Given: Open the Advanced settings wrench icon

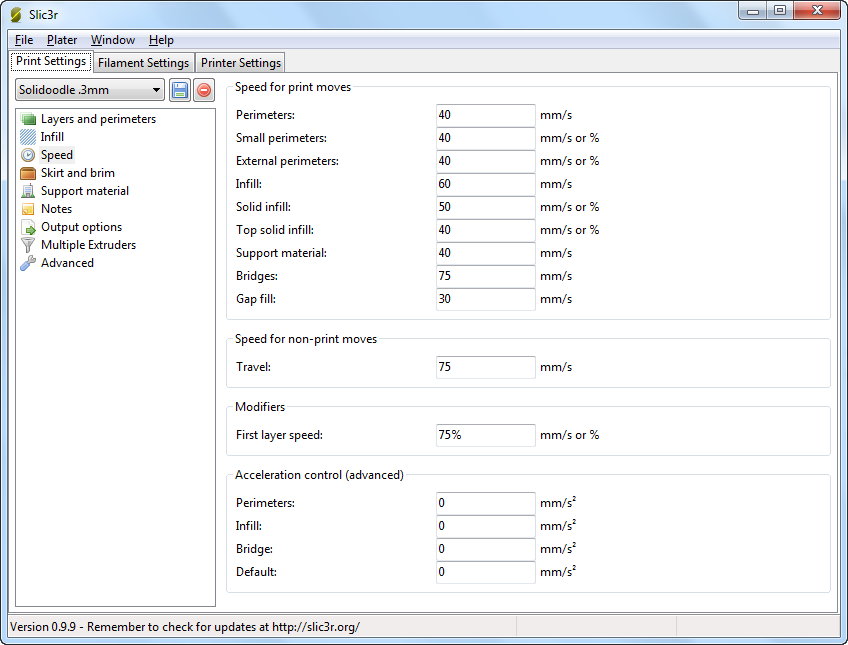Looking at the screenshot, I should (x=28, y=263).
